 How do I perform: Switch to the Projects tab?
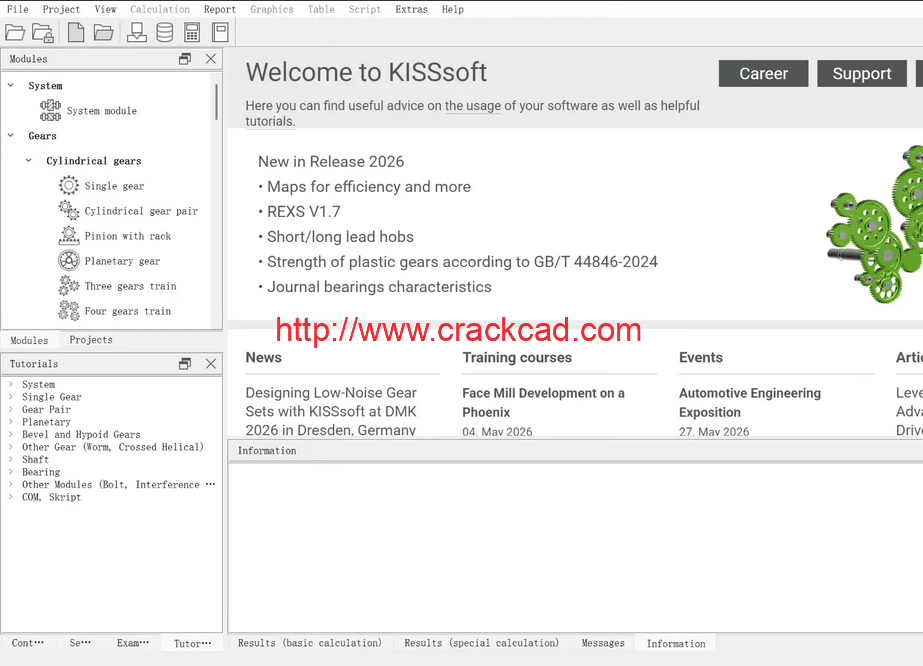point(91,340)
